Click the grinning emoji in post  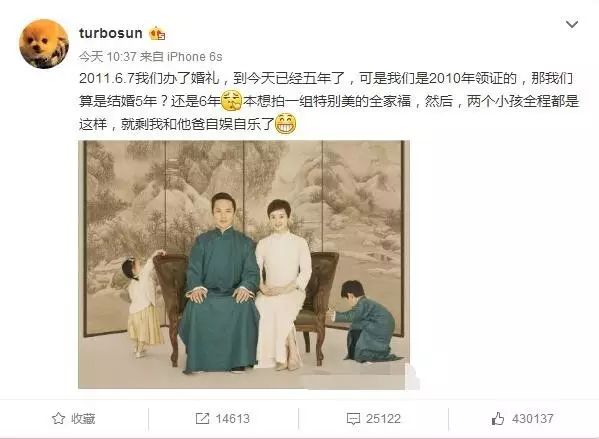pyautogui.click(x=285, y=123)
